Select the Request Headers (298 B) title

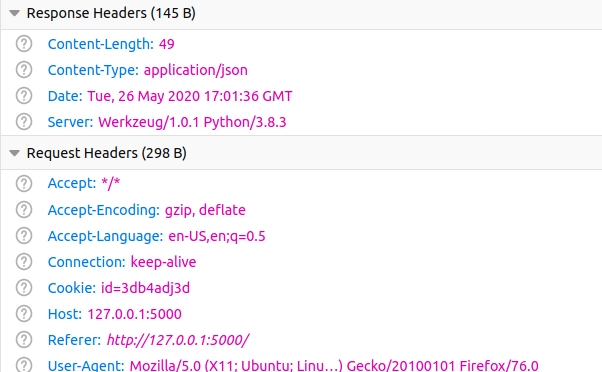(106, 153)
